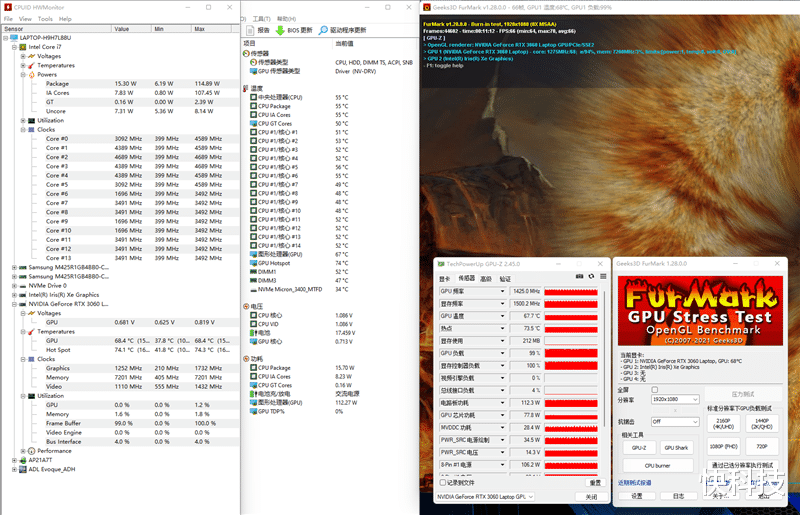Viewport: 800px width, 515px height.
Task: Click the 传感器 sensor category icon
Action: 246,53
